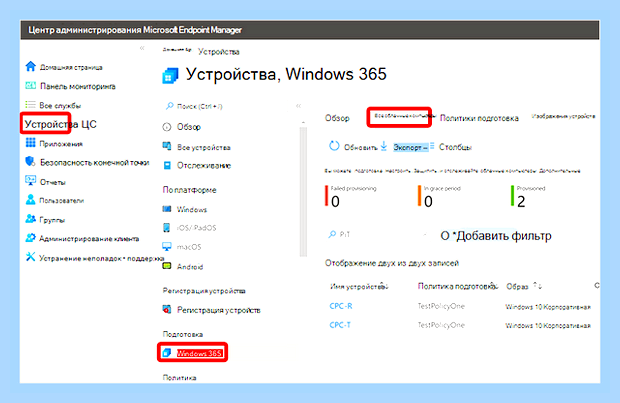Click Windows 10 Корпоративная in CPC-T row
This screenshot has height=403, width=620.
[x=548, y=325]
